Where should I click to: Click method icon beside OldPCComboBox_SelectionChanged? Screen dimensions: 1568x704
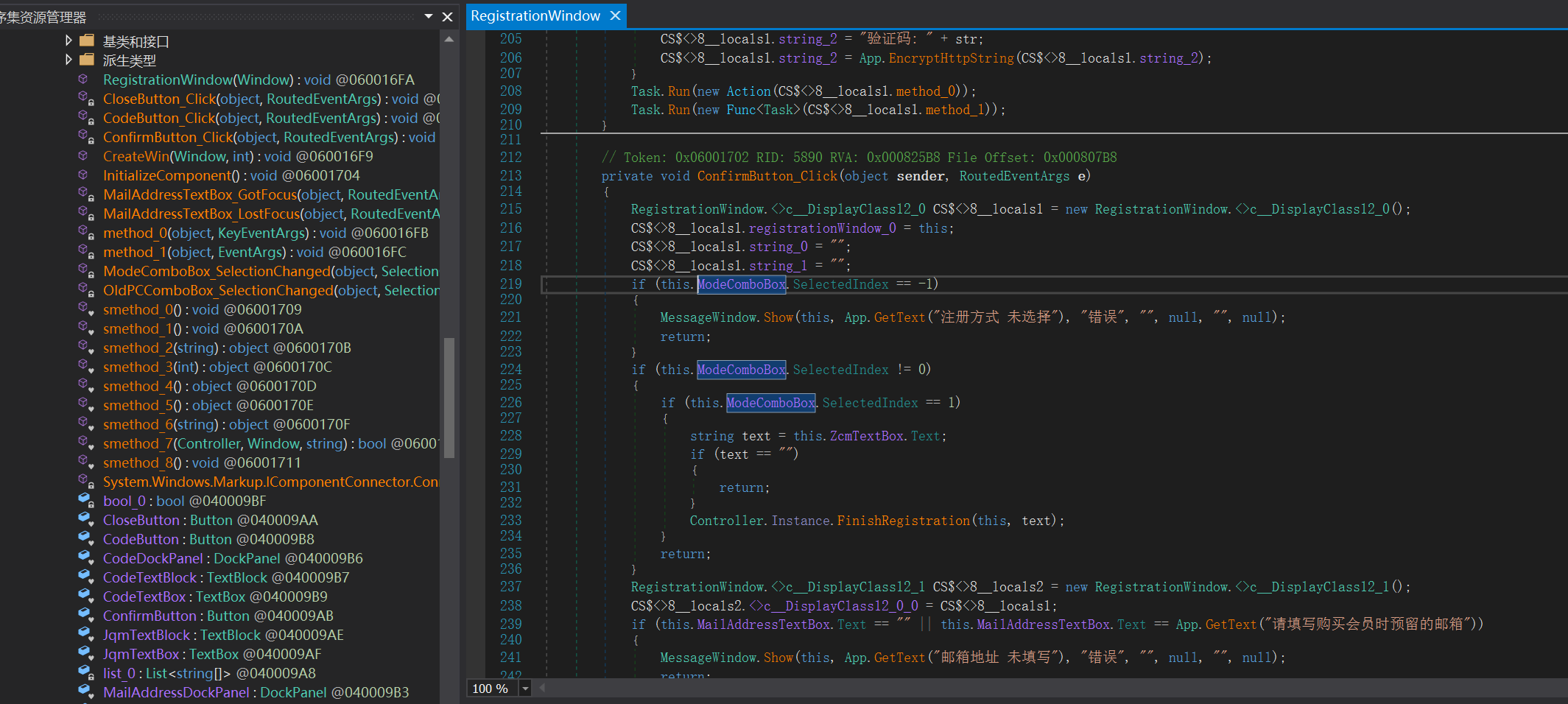tap(86, 290)
